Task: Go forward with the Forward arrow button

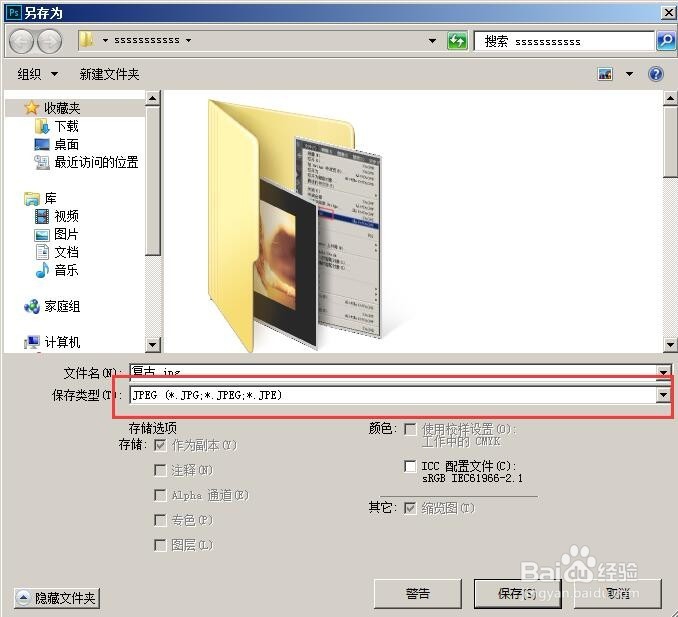Action: [49, 41]
